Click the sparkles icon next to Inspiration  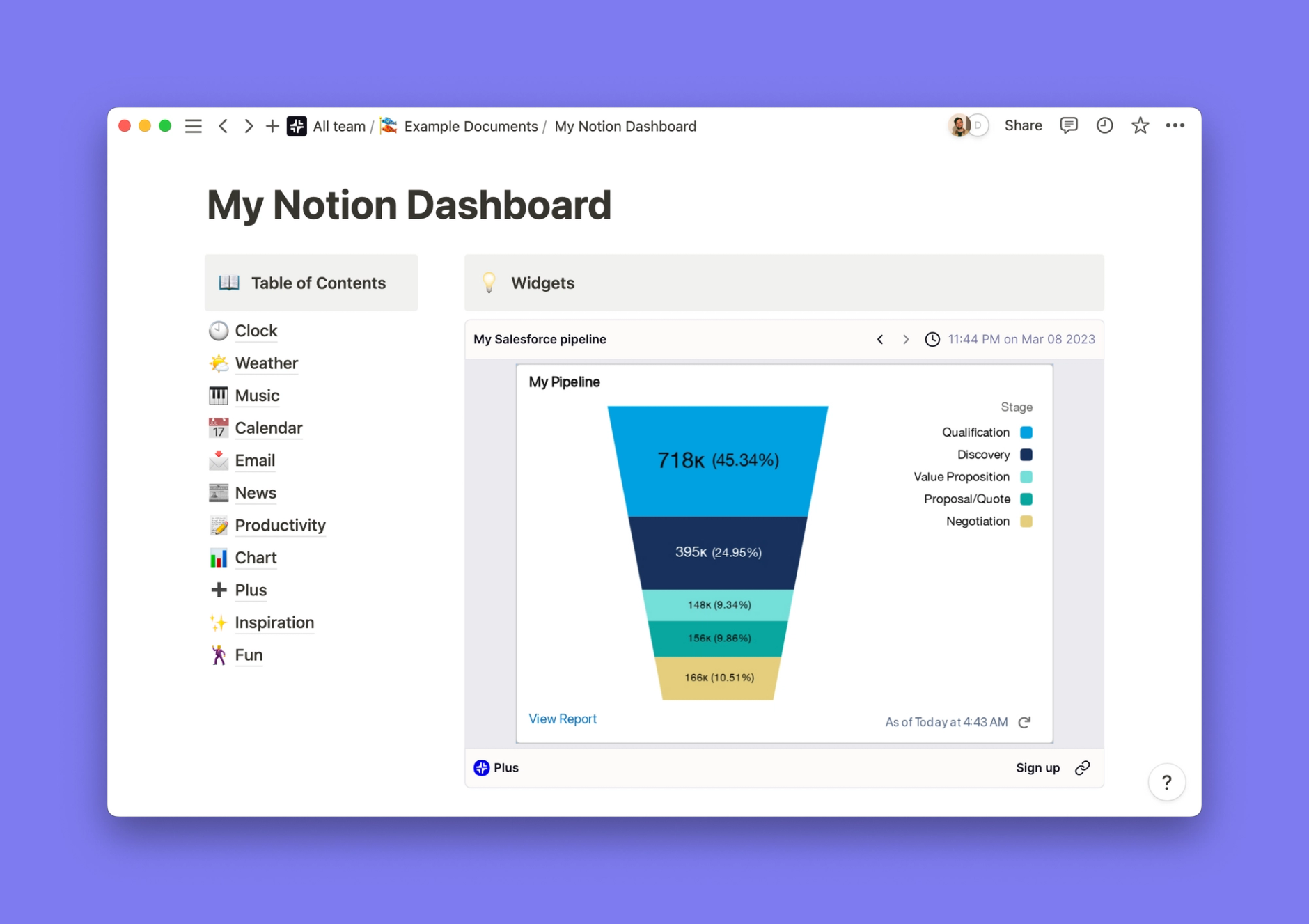pos(219,622)
